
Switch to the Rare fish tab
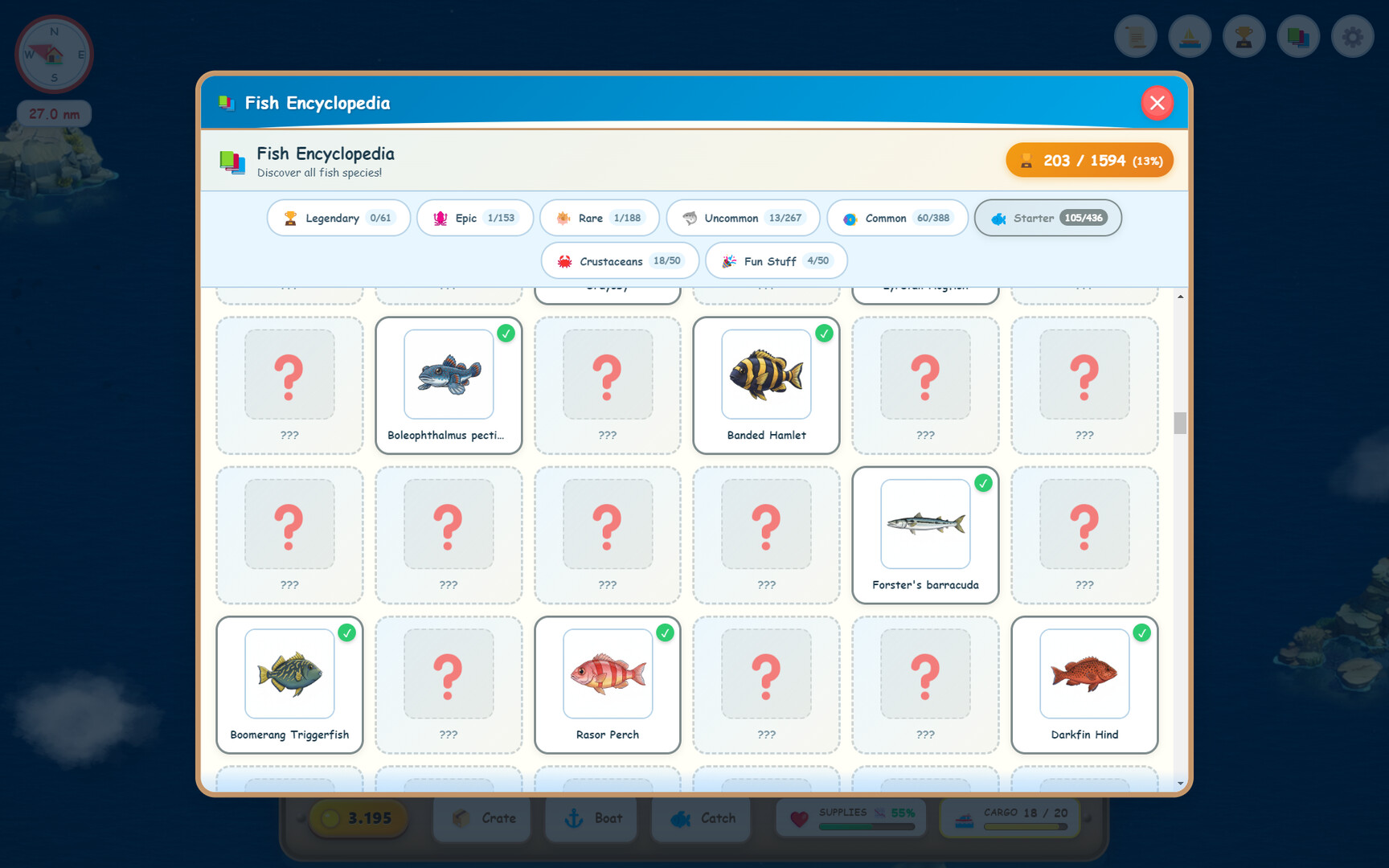click(x=599, y=218)
